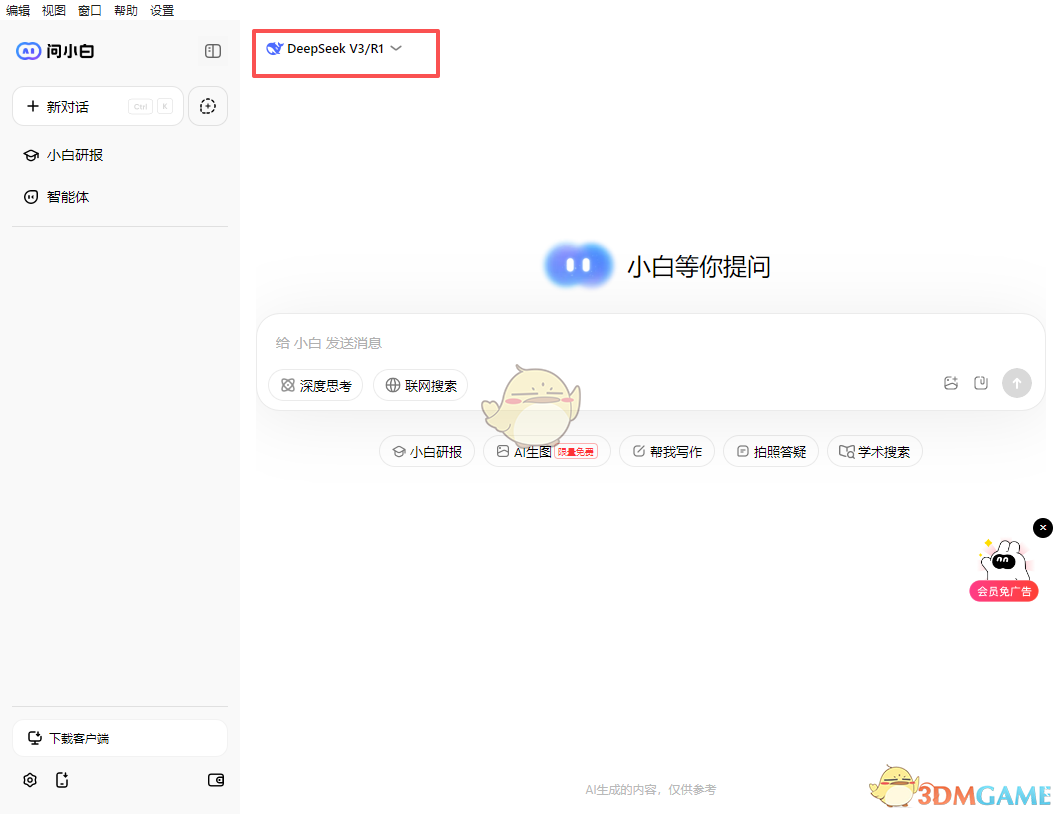Enable 深度思考 mode
1062x814 pixels.
tap(315, 385)
